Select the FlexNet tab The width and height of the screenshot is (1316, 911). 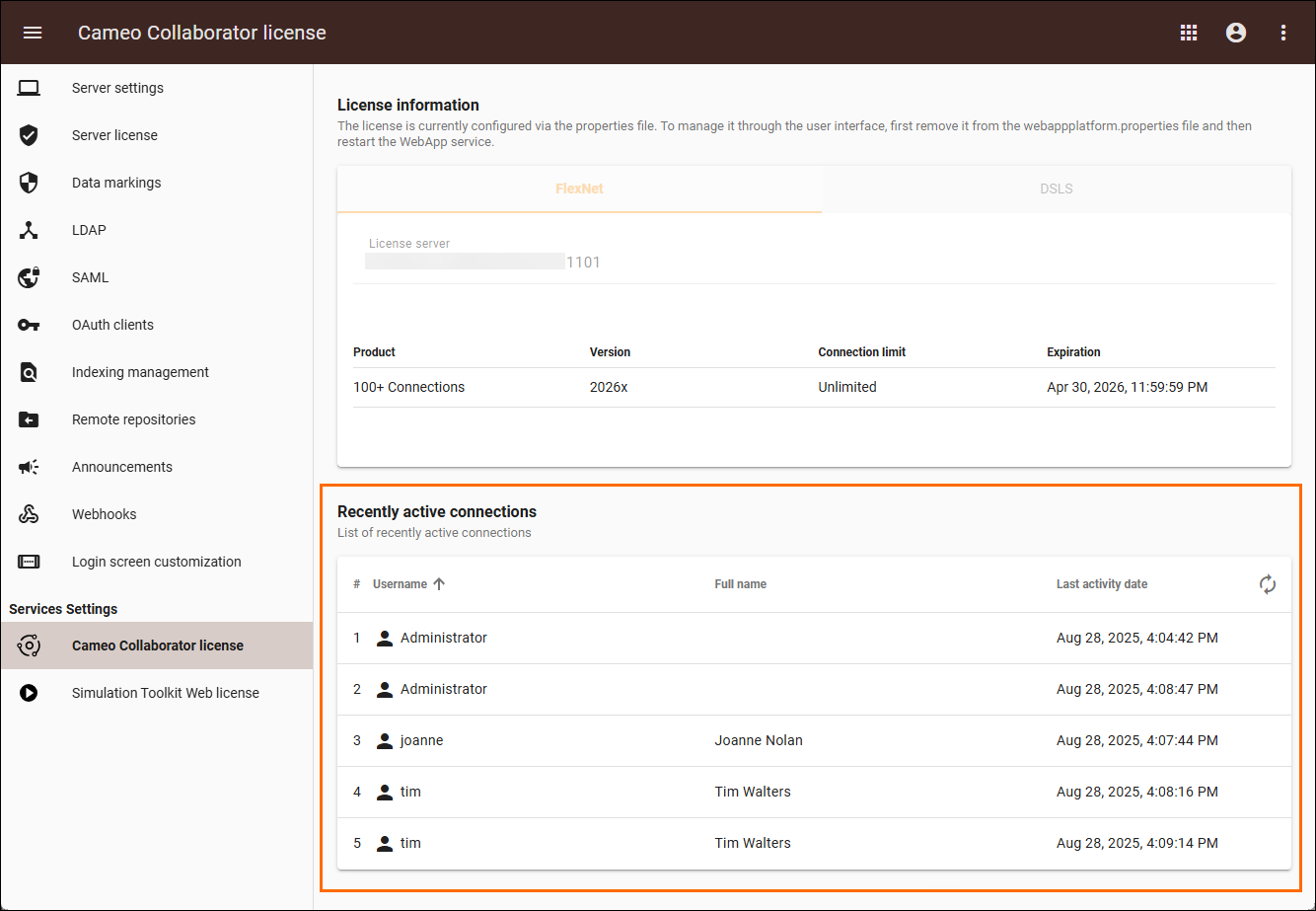[579, 189]
